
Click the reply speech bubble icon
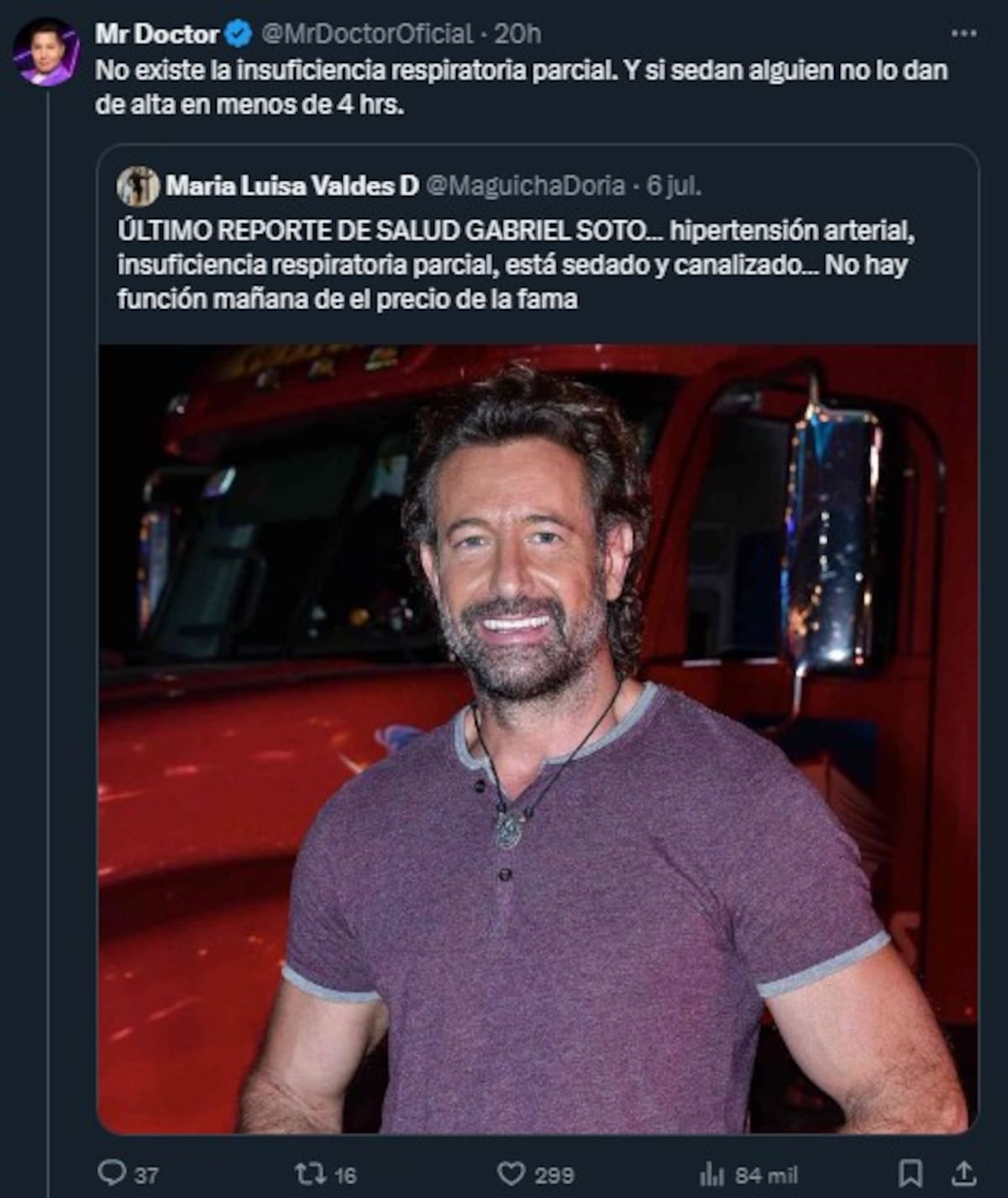click(112, 1172)
